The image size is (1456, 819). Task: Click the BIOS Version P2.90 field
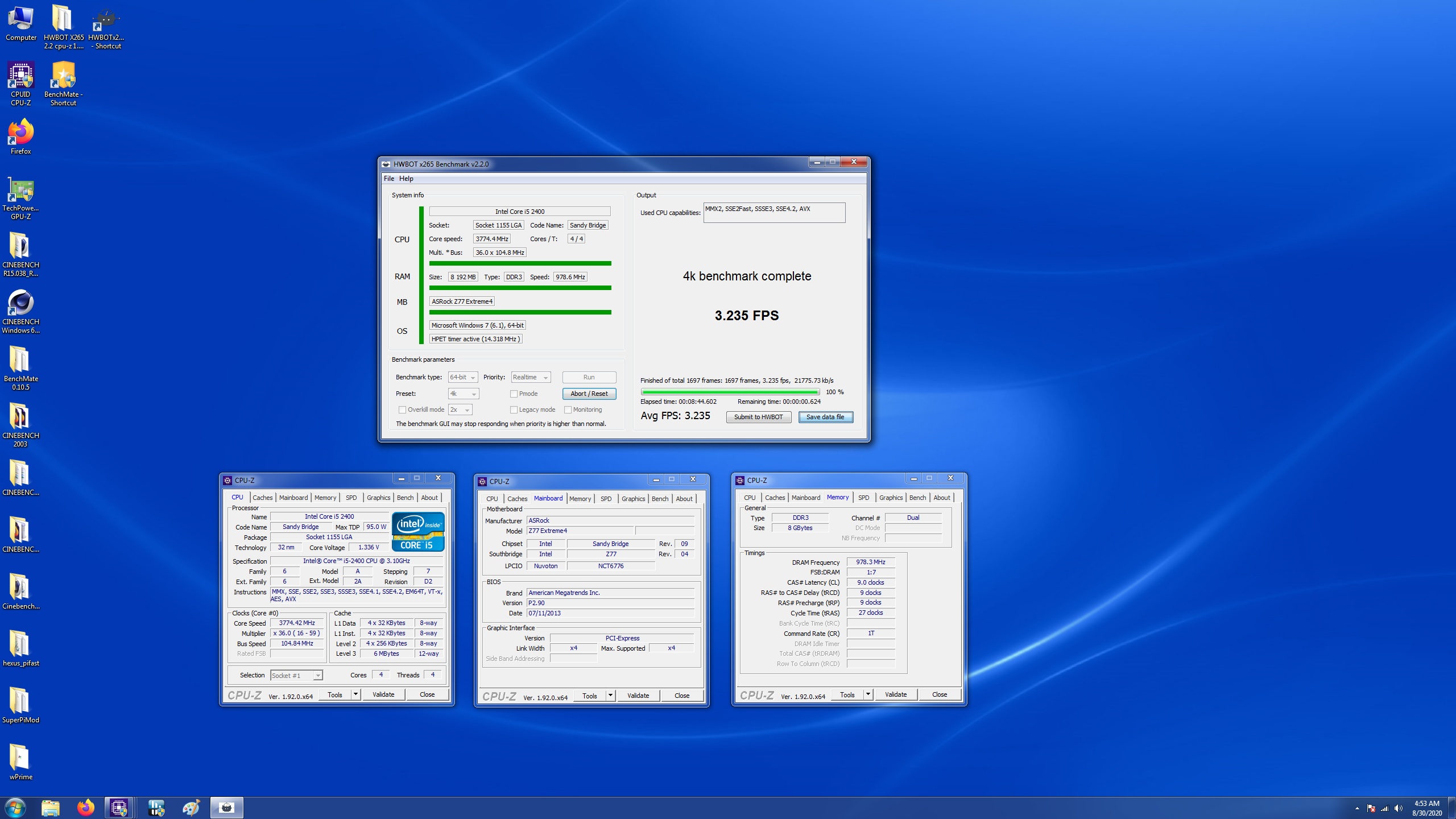(610, 603)
